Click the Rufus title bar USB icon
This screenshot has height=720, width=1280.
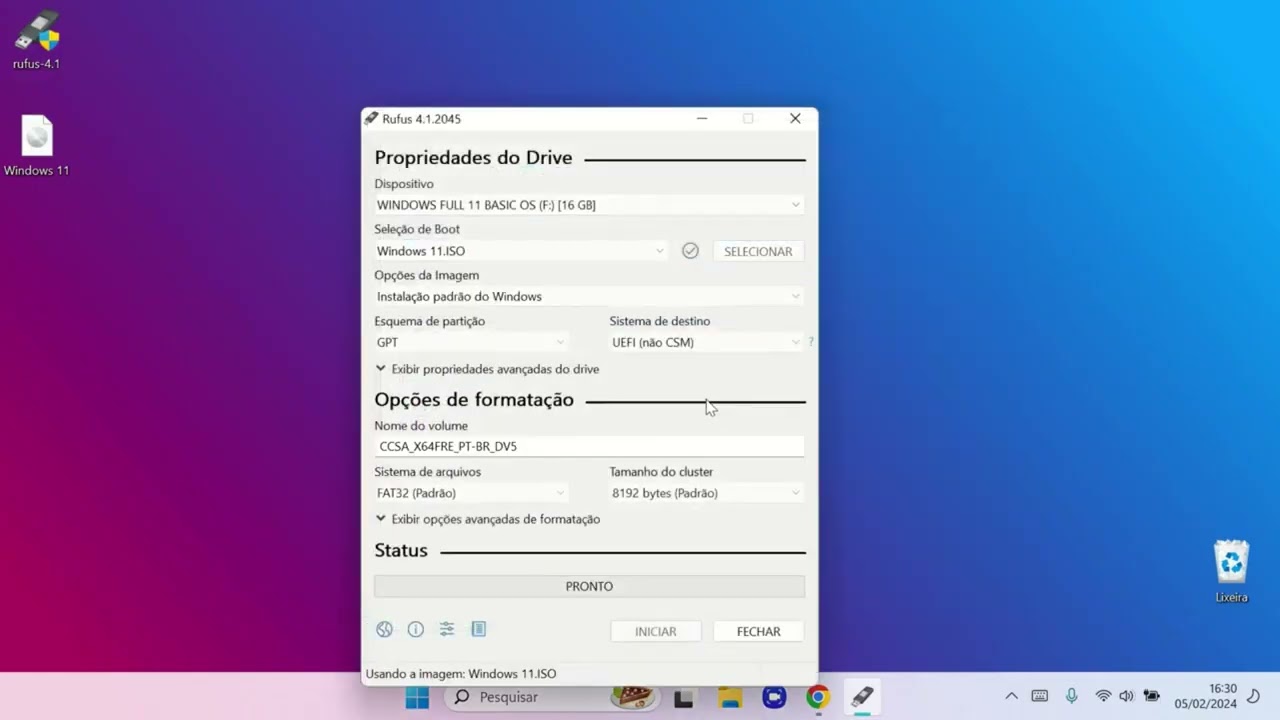pyautogui.click(x=371, y=118)
